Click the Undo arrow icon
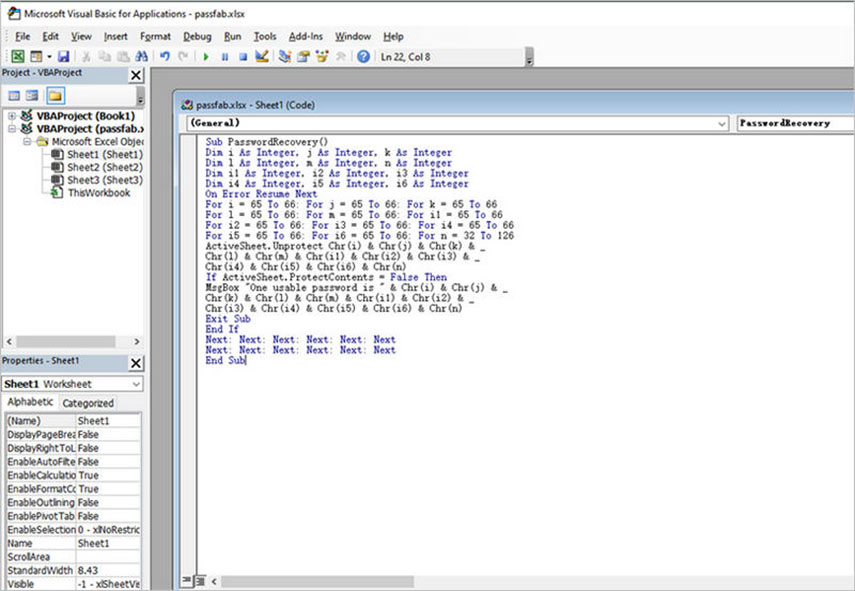This screenshot has width=855, height=591. tap(165, 57)
